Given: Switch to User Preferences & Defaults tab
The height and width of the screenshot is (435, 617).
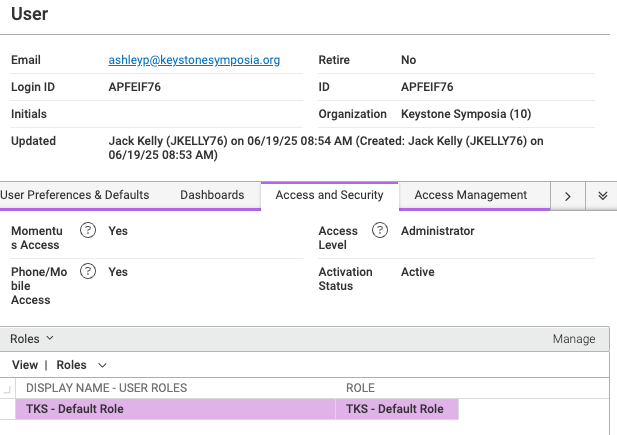Looking at the screenshot, I should tap(75, 195).
